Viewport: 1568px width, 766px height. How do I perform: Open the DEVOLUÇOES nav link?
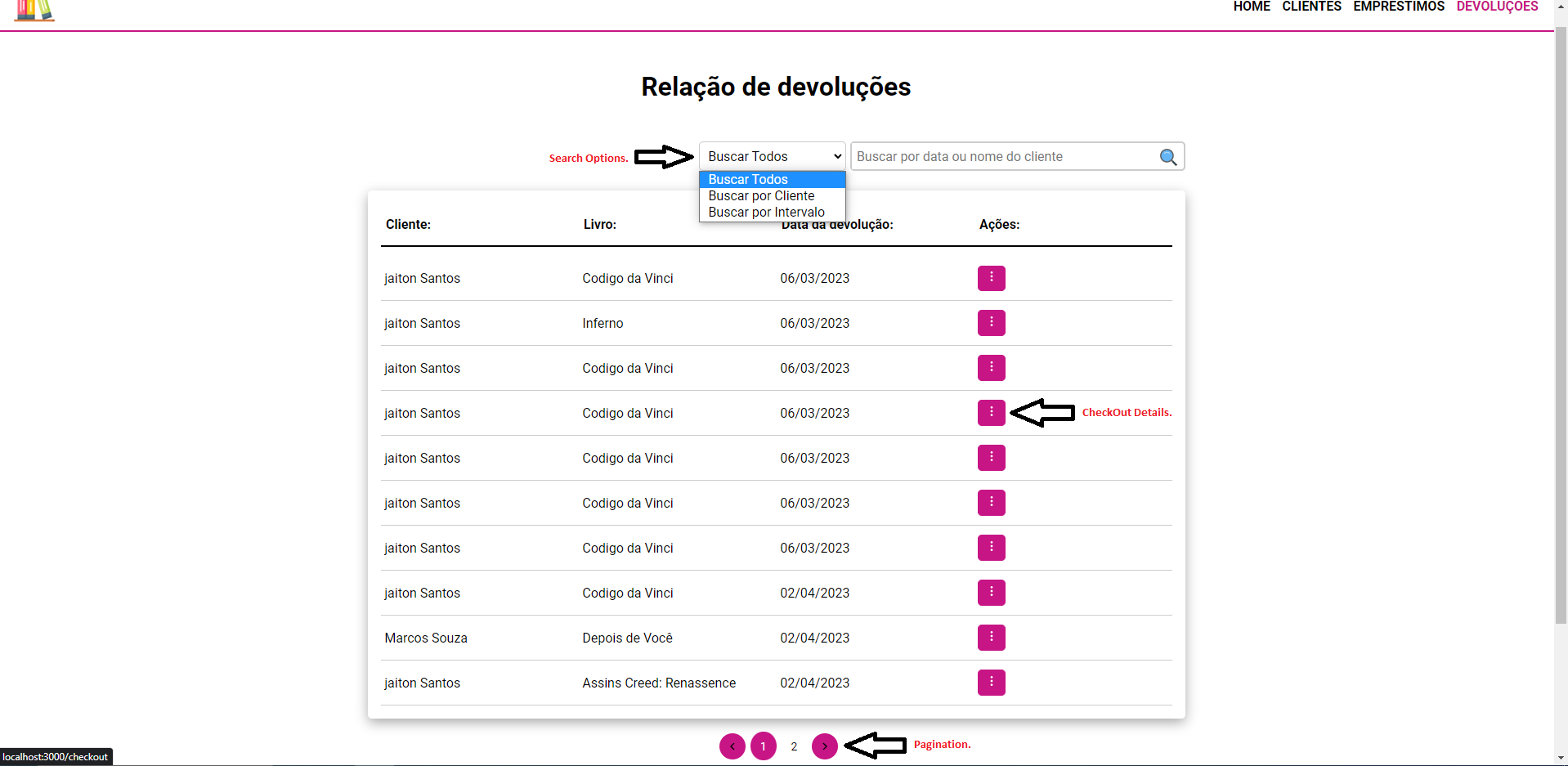(x=1497, y=7)
